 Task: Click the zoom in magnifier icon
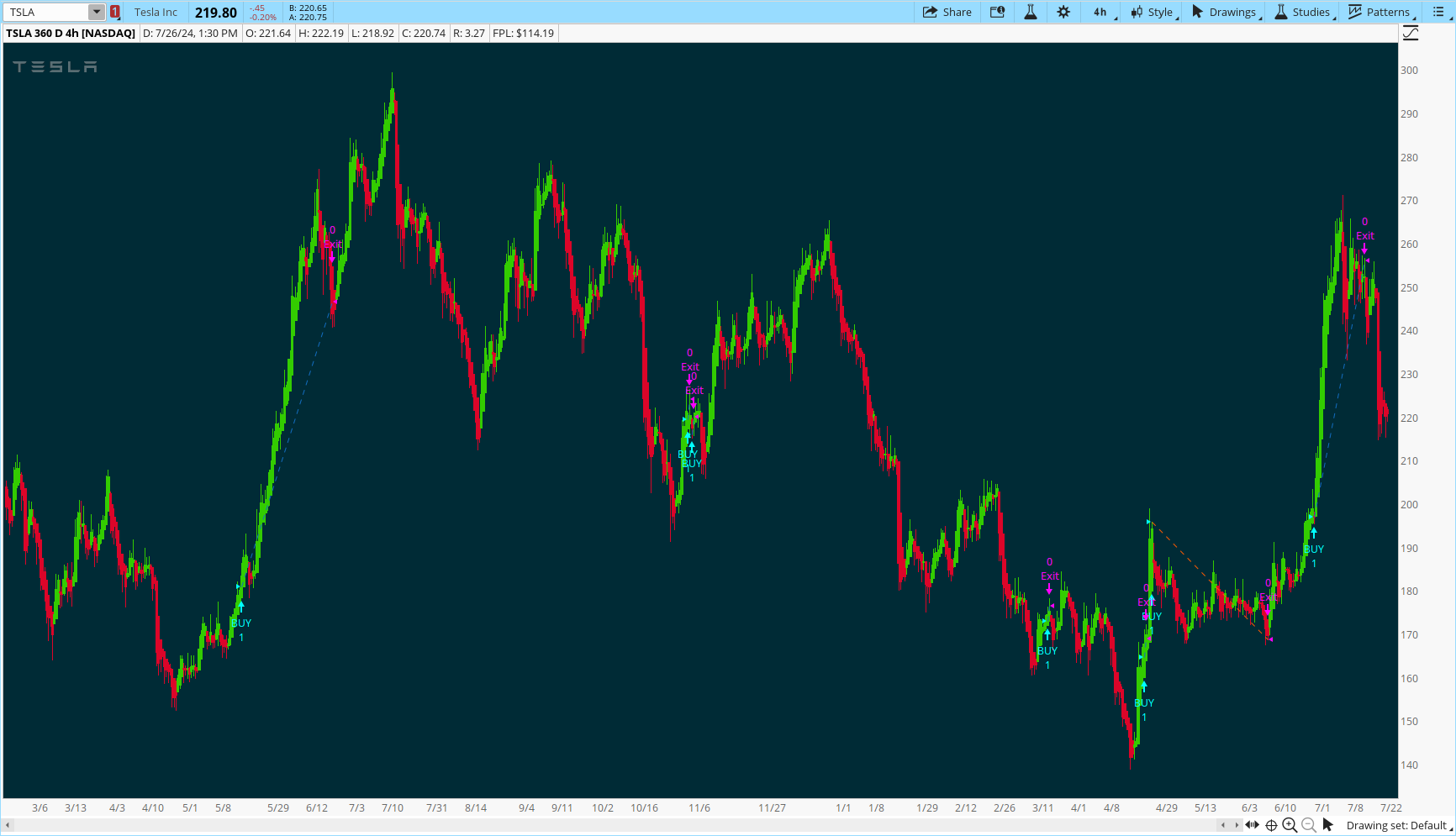(x=1290, y=825)
